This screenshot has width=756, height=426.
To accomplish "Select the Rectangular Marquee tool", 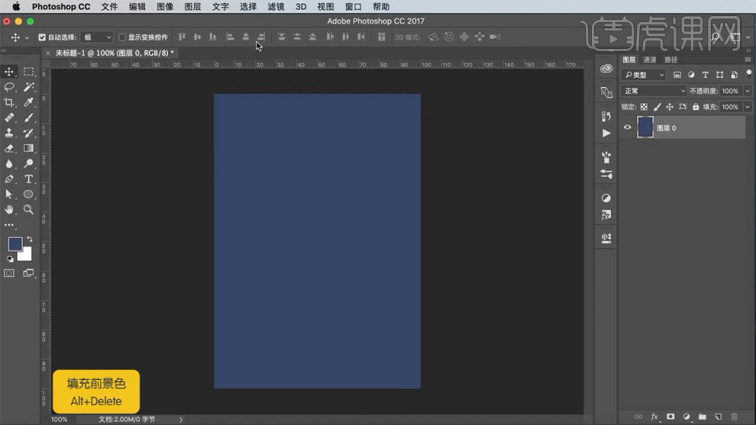I will [x=28, y=72].
